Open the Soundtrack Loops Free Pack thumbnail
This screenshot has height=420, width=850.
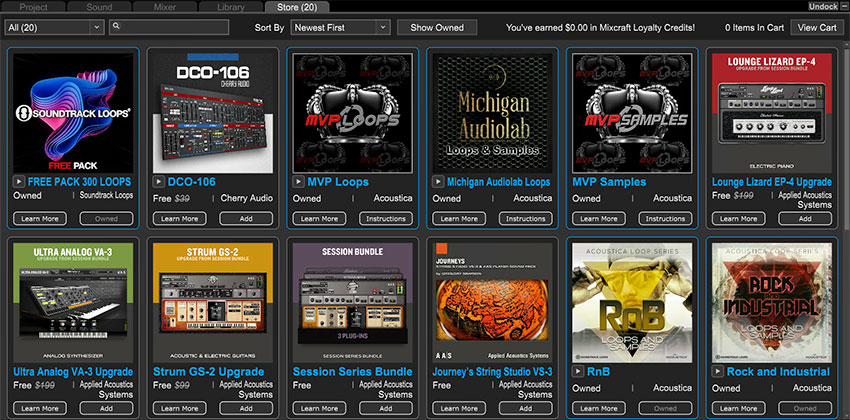(73, 113)
